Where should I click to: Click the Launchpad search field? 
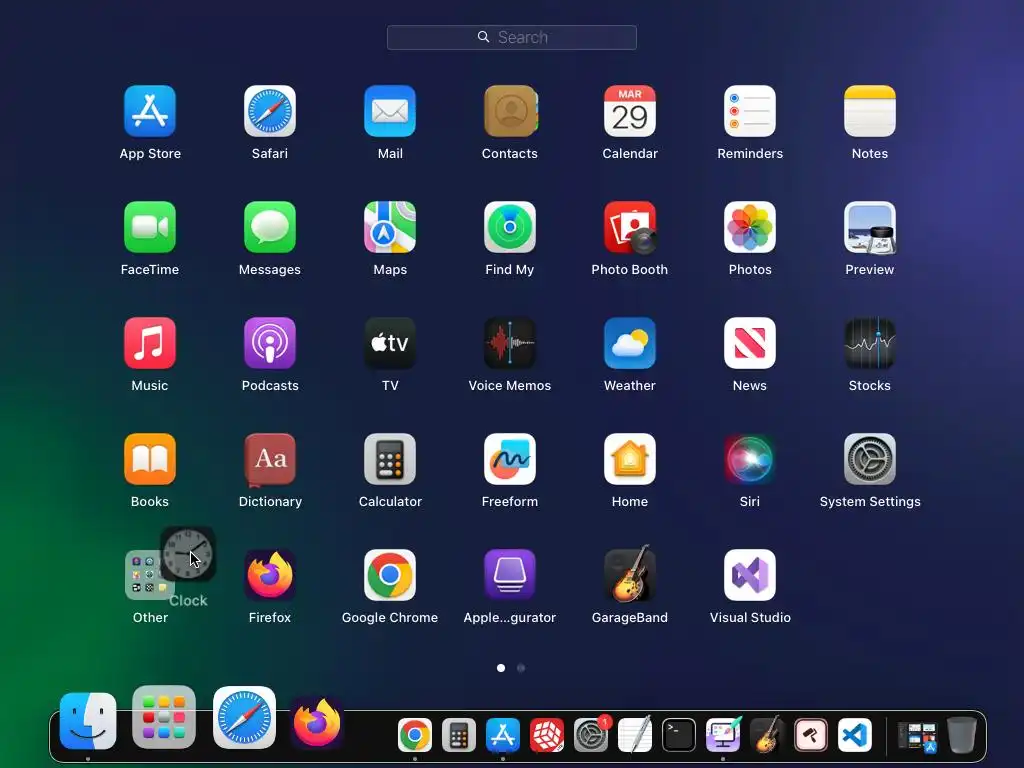(512, 37)
